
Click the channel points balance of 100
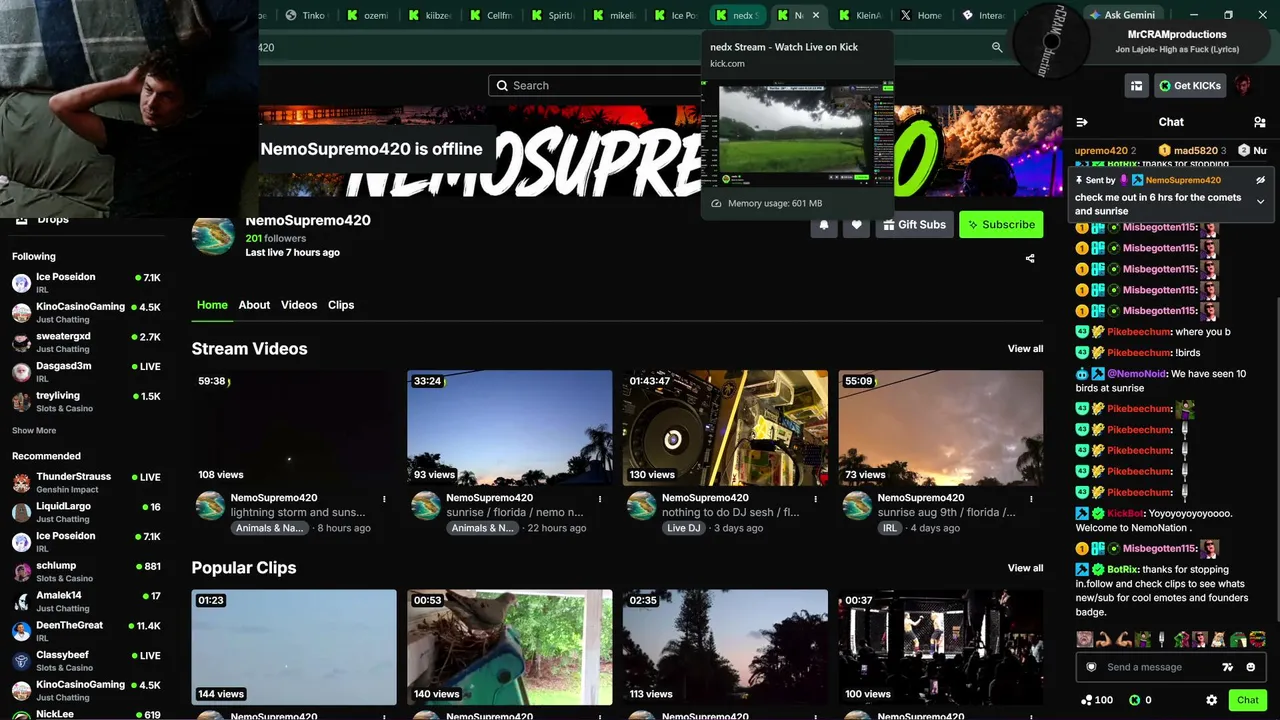click(1097, 700)
